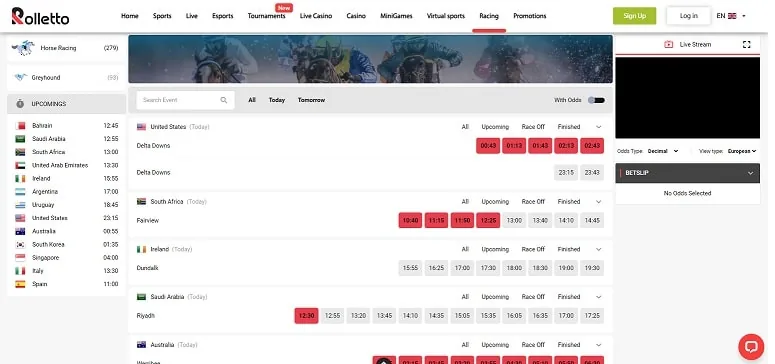Filter Ireland races by Race Off
This screenshot has height=364, width=775.
pos(533,249)
